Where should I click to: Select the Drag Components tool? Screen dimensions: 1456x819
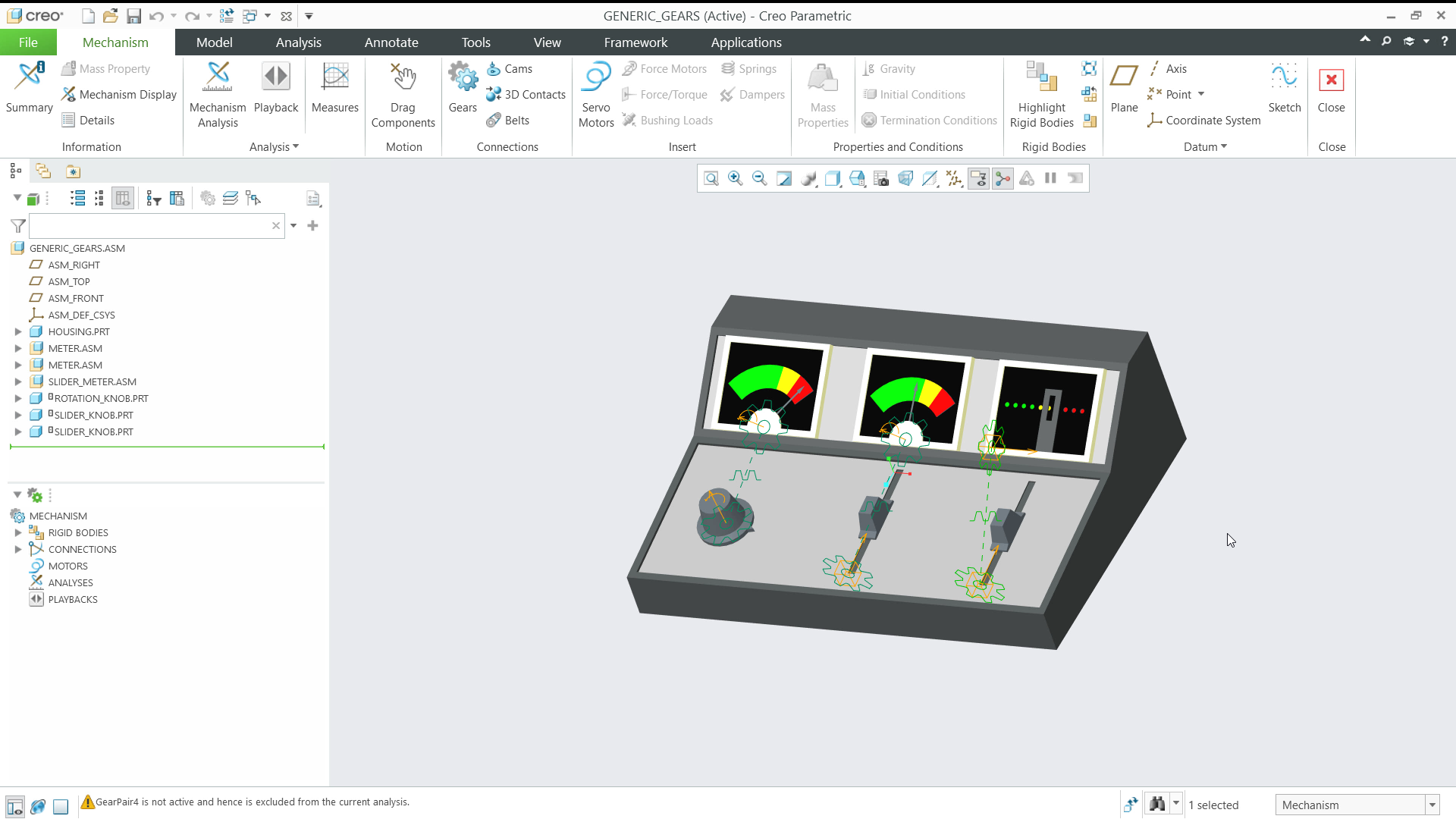click(x=403, y=95)
